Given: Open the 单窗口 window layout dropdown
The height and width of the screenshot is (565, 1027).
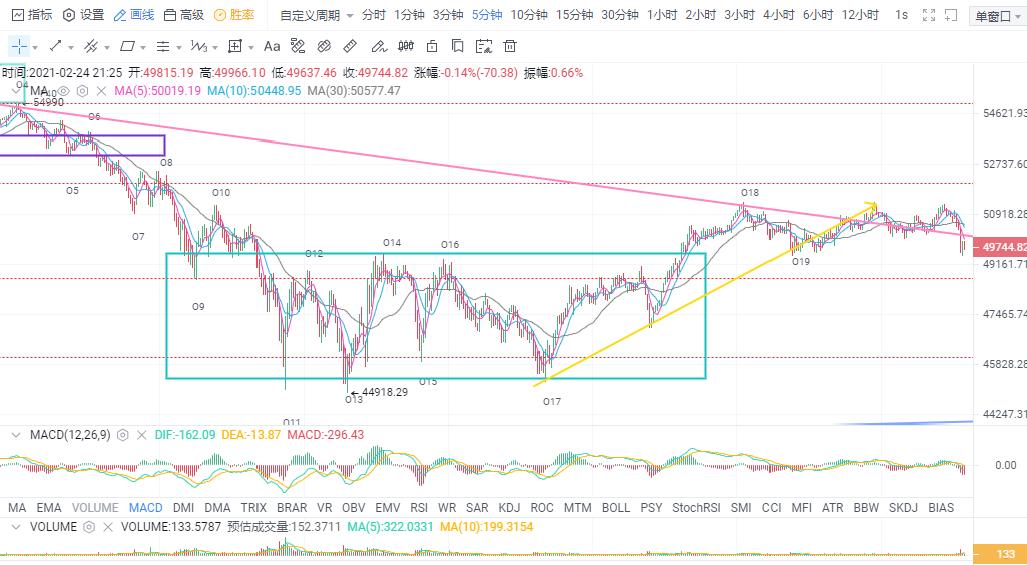Looking at the screenshot, I should point(999,16).
